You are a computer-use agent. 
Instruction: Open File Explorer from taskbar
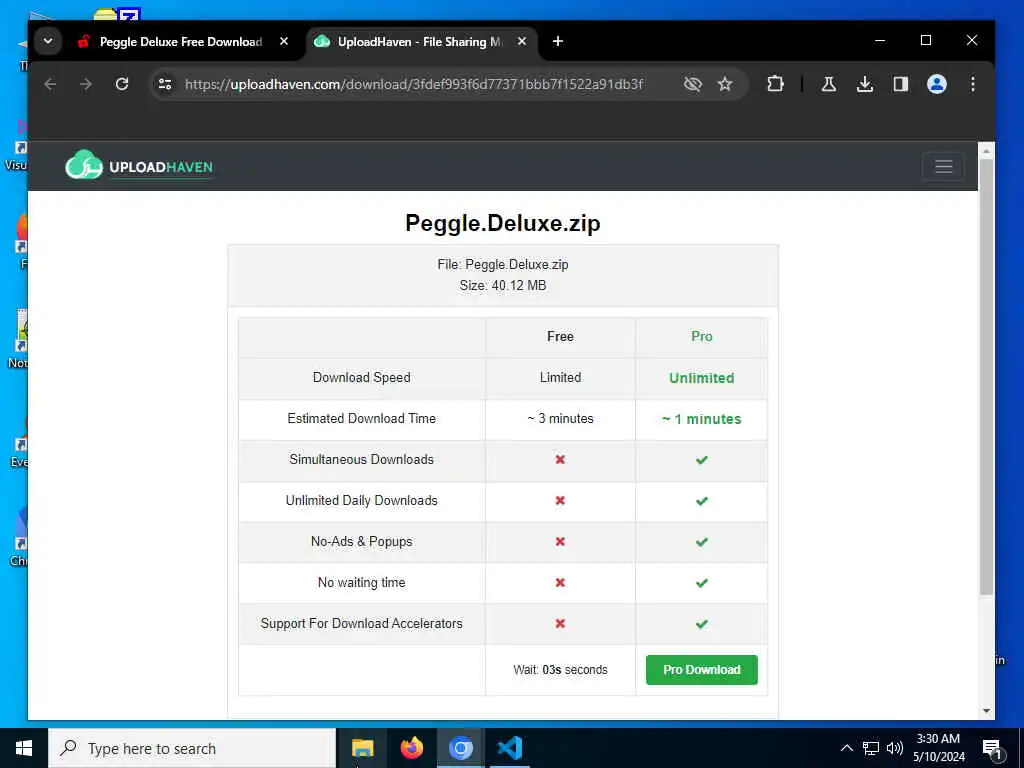pos(362,748)
